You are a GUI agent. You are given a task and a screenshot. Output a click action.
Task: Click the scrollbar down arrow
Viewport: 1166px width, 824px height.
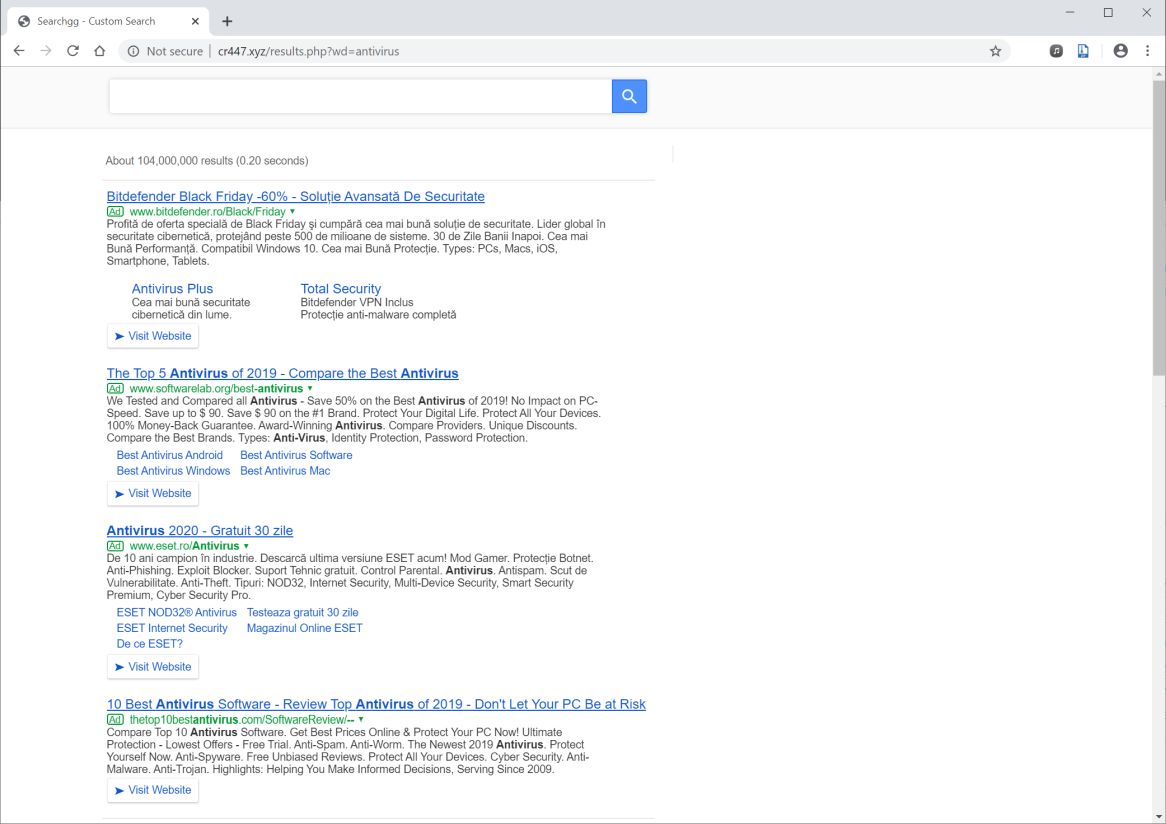point(1159,817)
